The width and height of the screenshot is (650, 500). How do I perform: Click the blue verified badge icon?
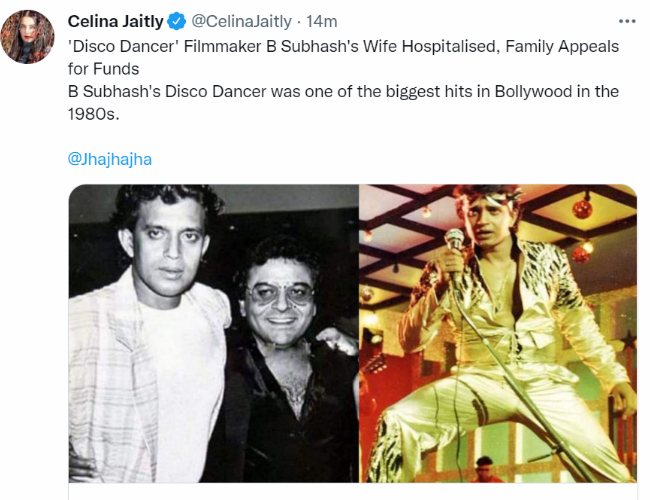click(x=177, y=21)
